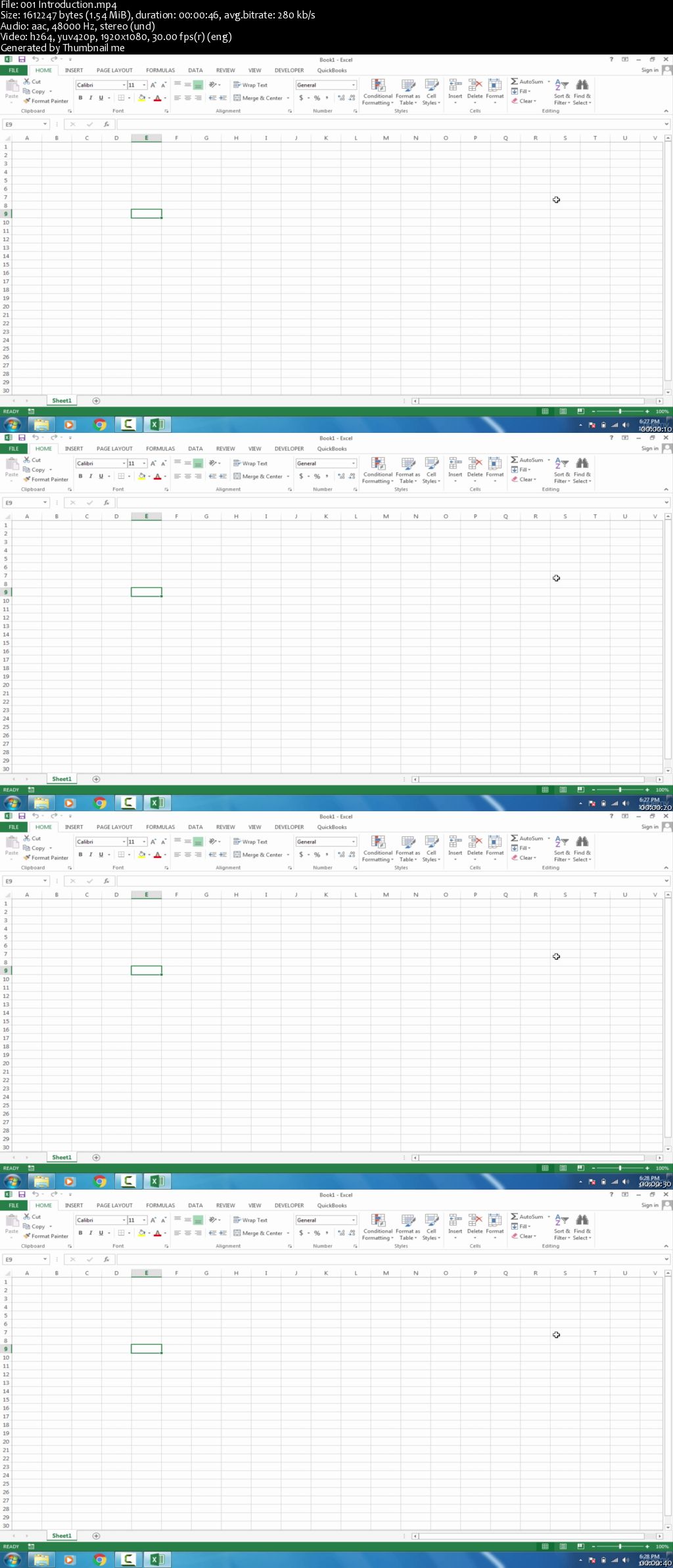673x1568 pixels.
Task: Click inside the formula bar, 00:00:10 frame
Action: 392,124
